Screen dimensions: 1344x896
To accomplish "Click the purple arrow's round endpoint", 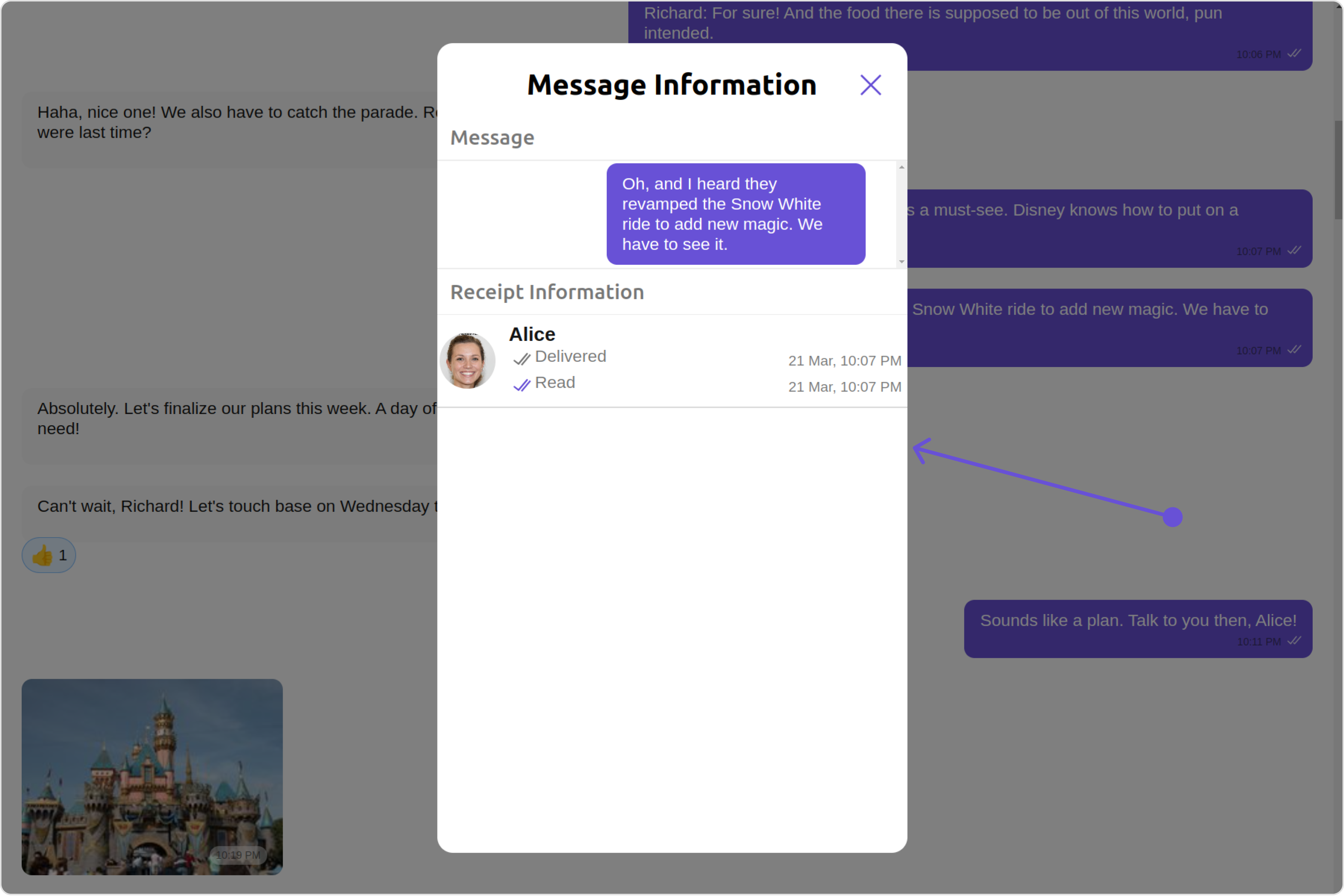I will (x=1172, y=517).
